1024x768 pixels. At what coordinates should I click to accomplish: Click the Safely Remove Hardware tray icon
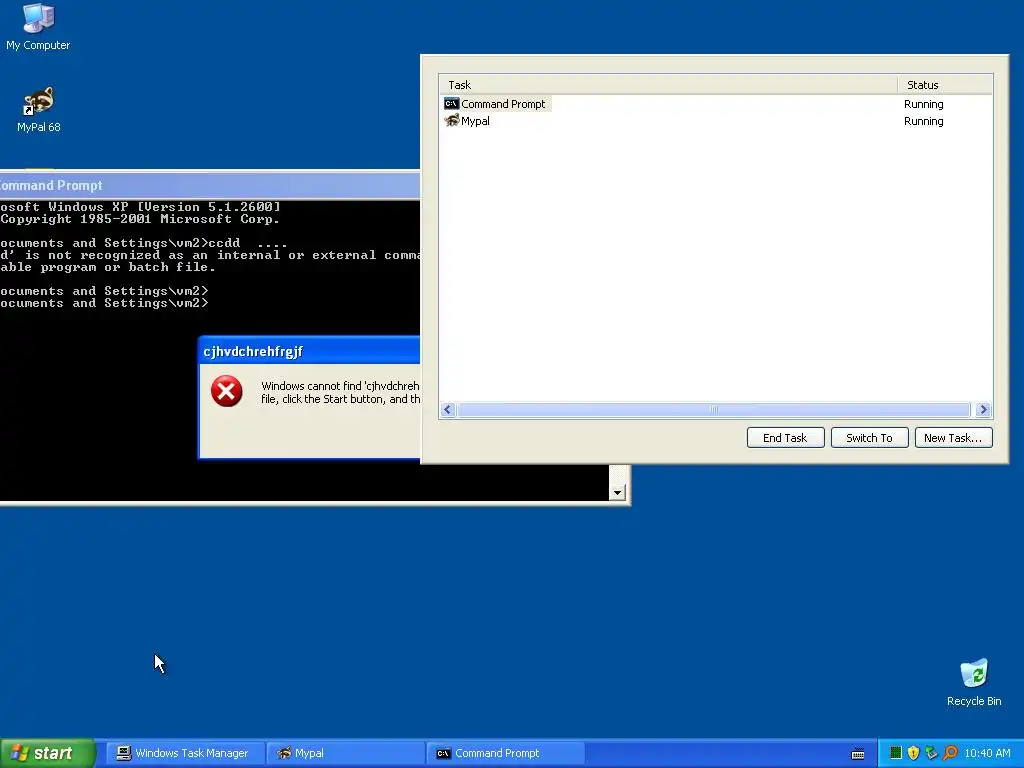[x=931, y=753]
